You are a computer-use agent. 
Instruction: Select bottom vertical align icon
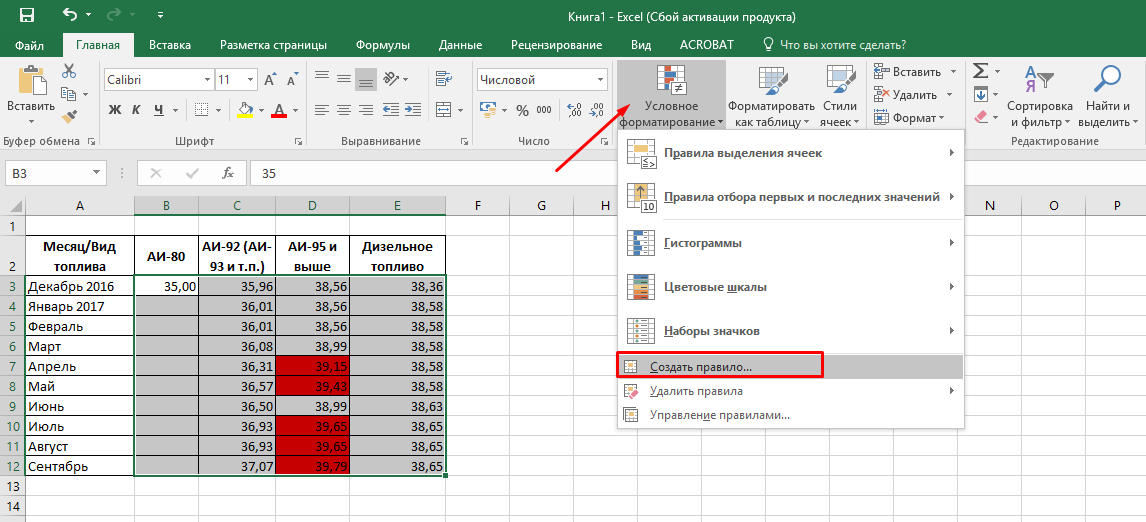point(365,80)
